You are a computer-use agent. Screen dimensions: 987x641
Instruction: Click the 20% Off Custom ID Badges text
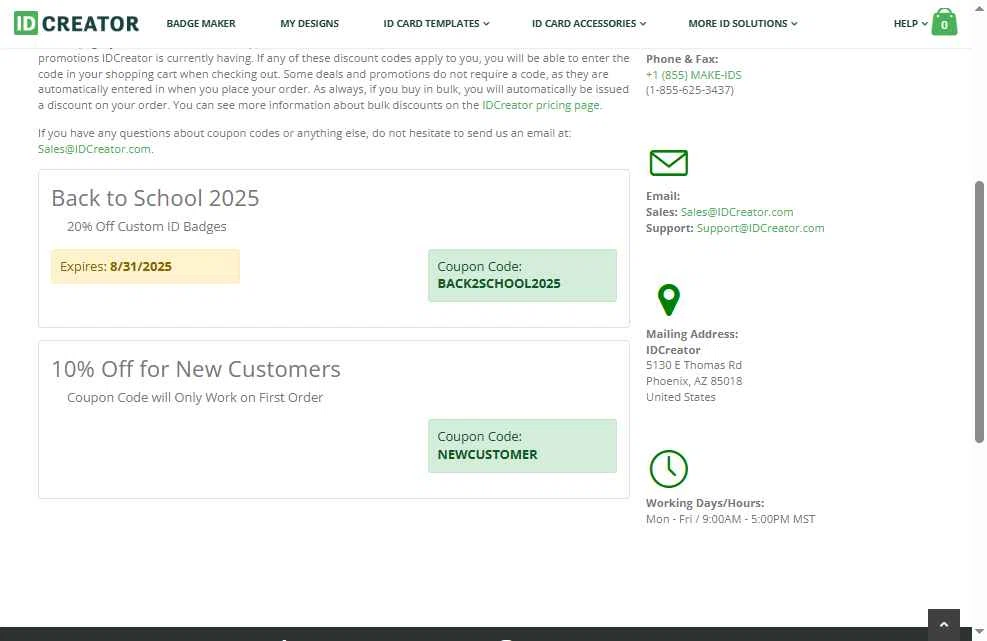click(147, 227)
